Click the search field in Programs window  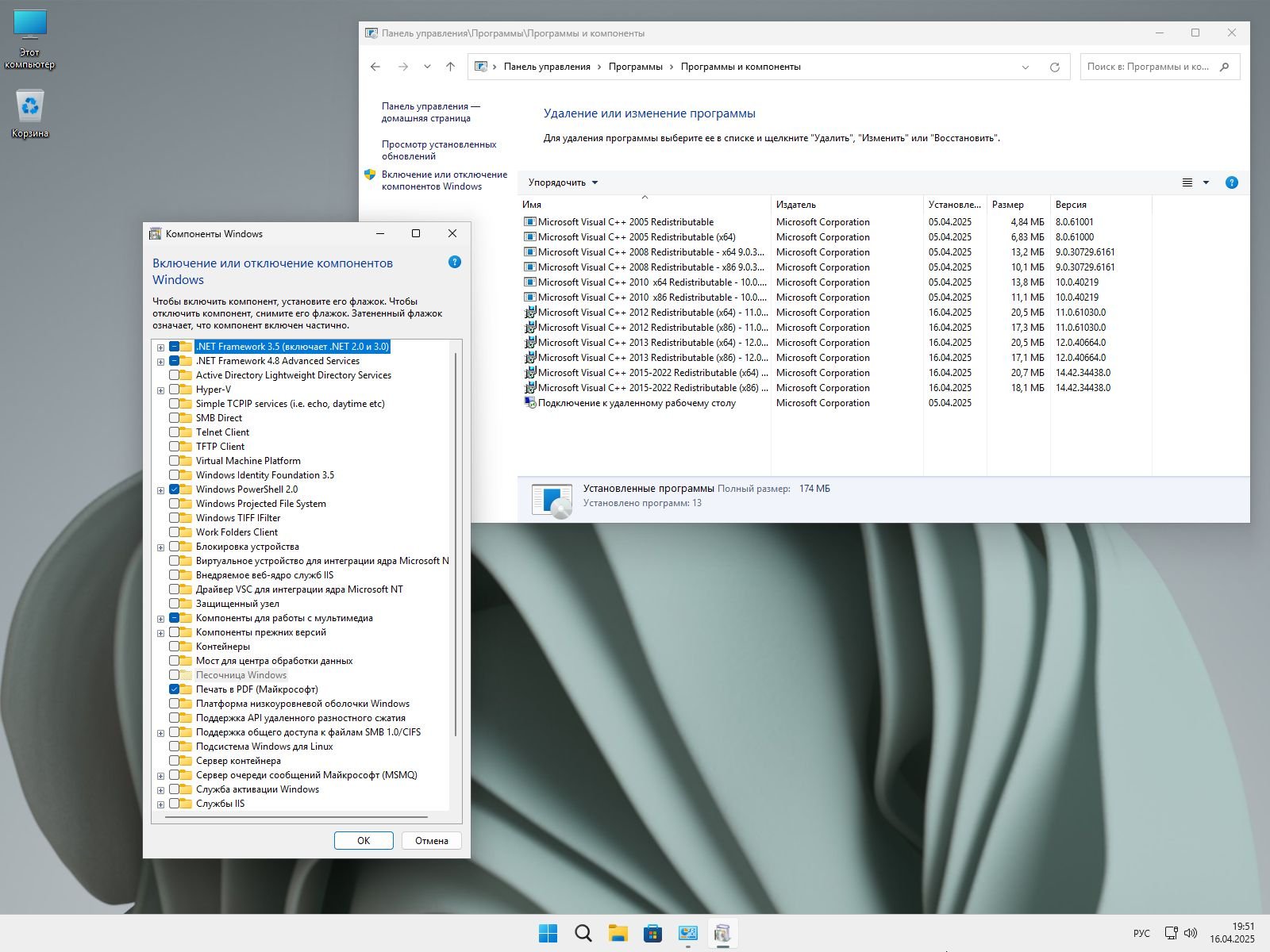coord(1149,67)
